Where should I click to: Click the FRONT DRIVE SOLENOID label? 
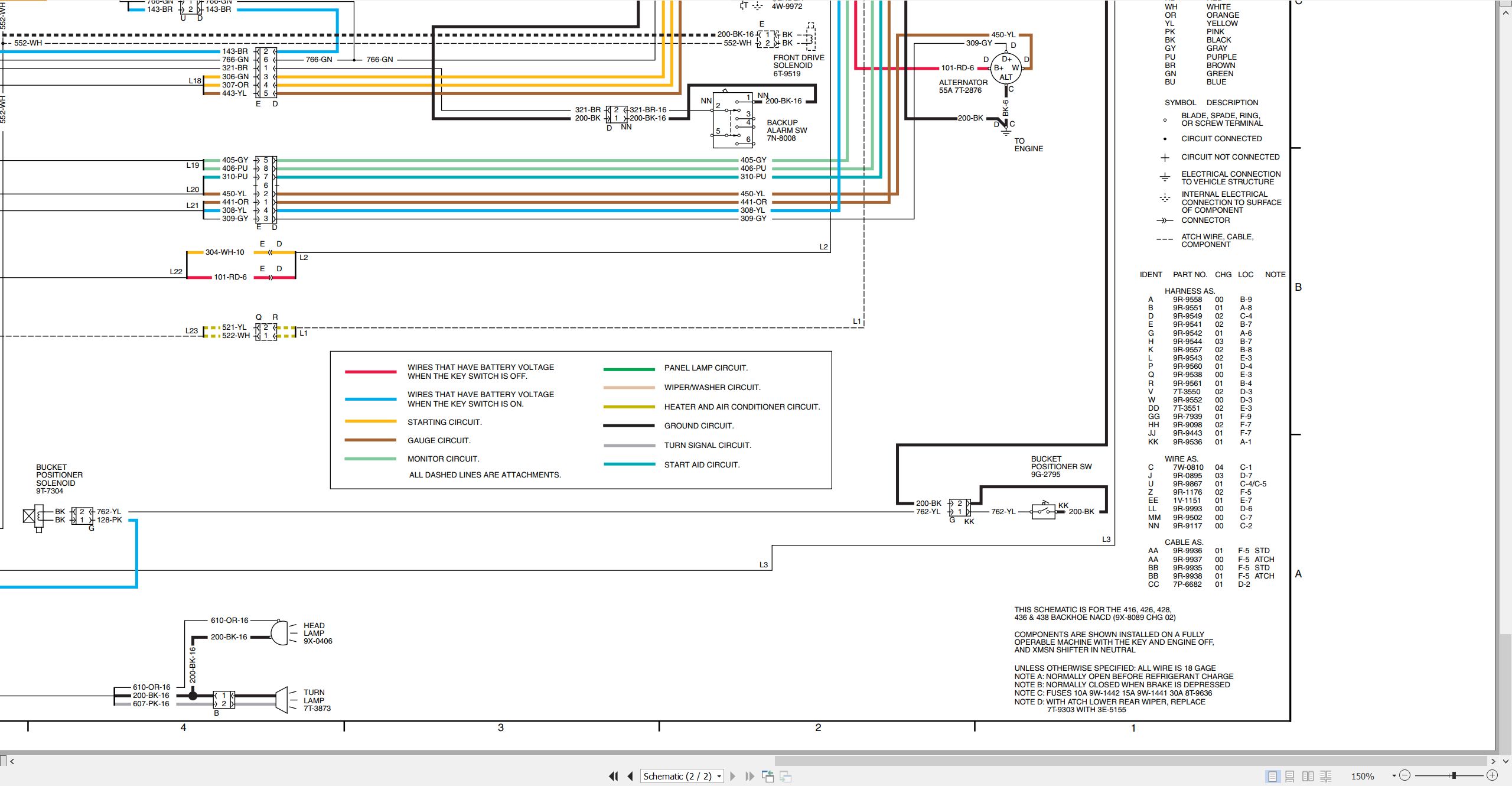tap(799, 66)
